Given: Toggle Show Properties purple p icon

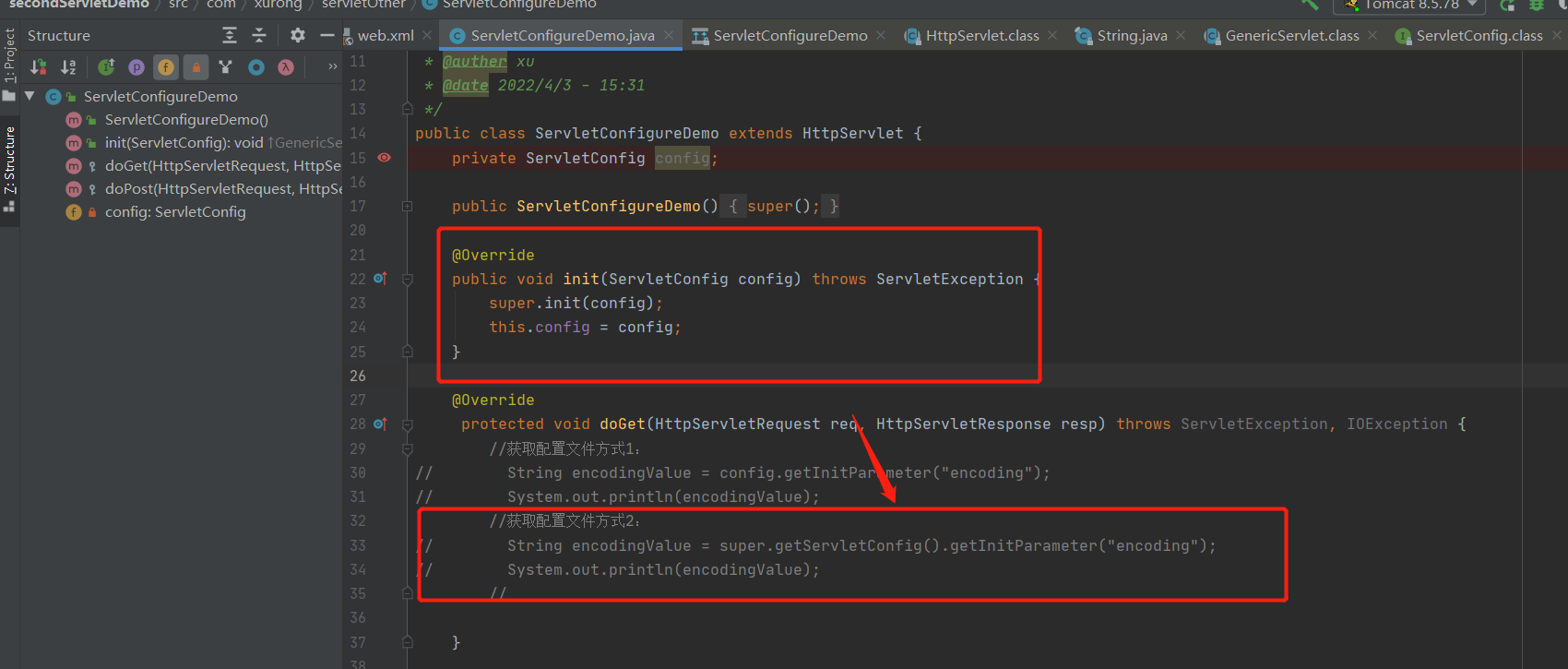Looking at the screenshot, I should [x=137, y=66].
